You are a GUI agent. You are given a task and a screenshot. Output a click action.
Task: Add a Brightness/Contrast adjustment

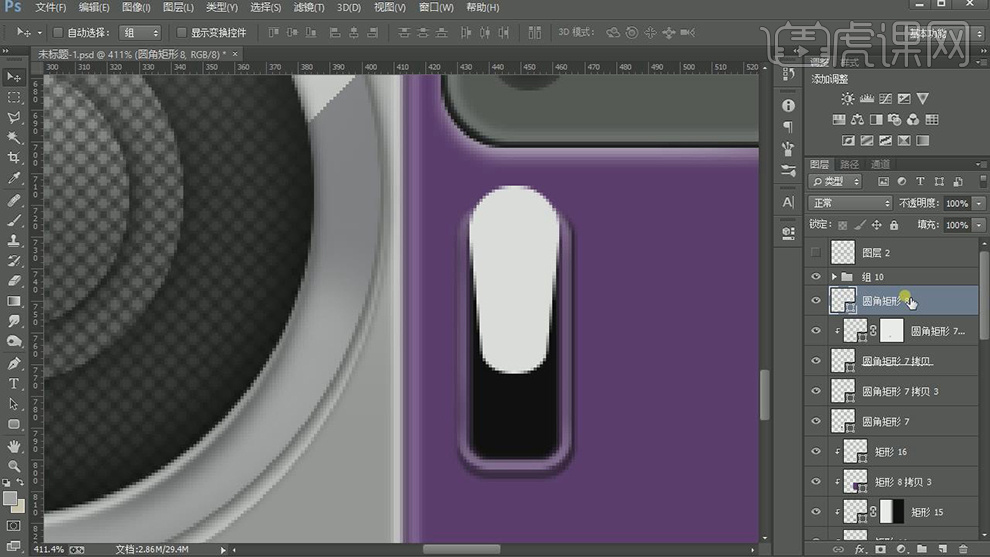point(847,99)
